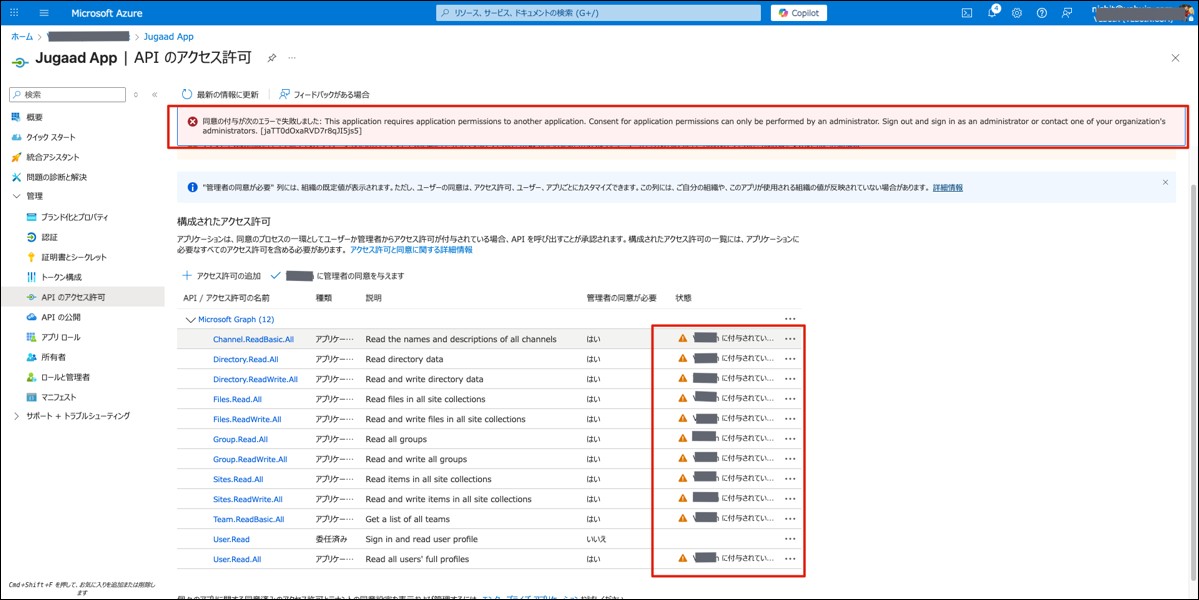Open more options for Group.Read.All row
Image resolution: width=1199 pixels, height=600 pixels.
(x=790, y=439)
